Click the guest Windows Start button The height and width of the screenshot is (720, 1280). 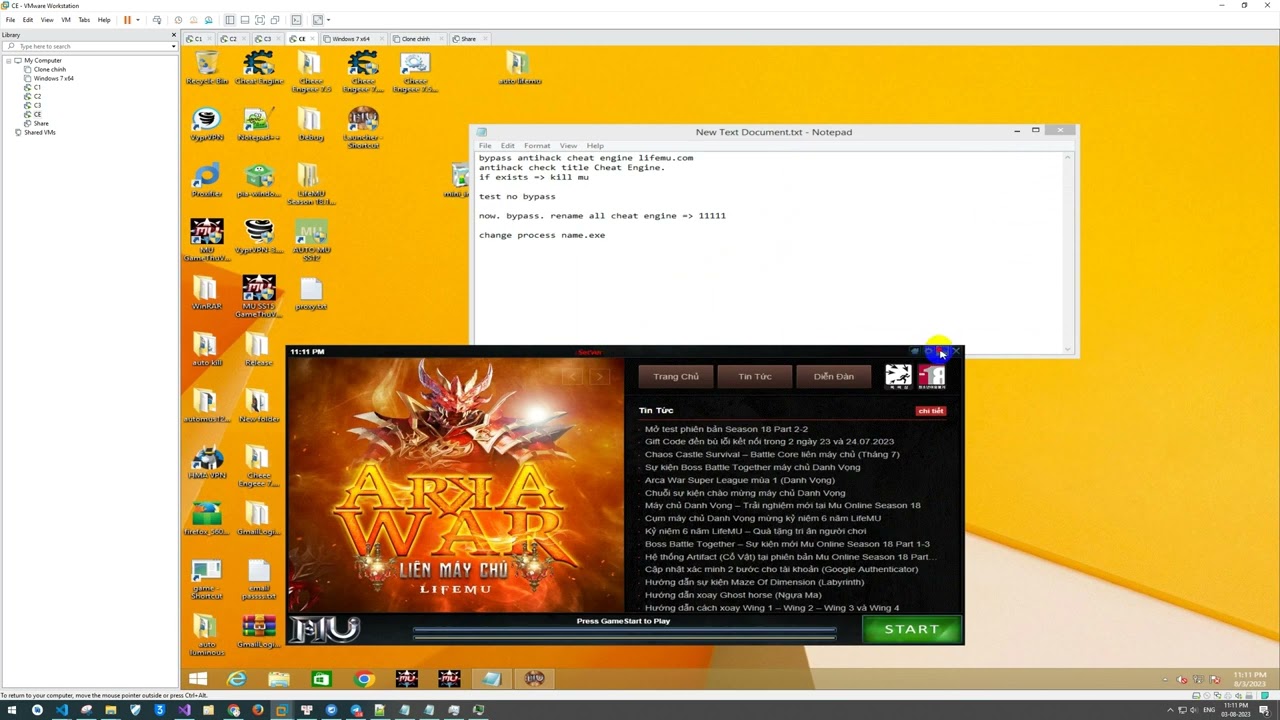[x=198, y=679]
